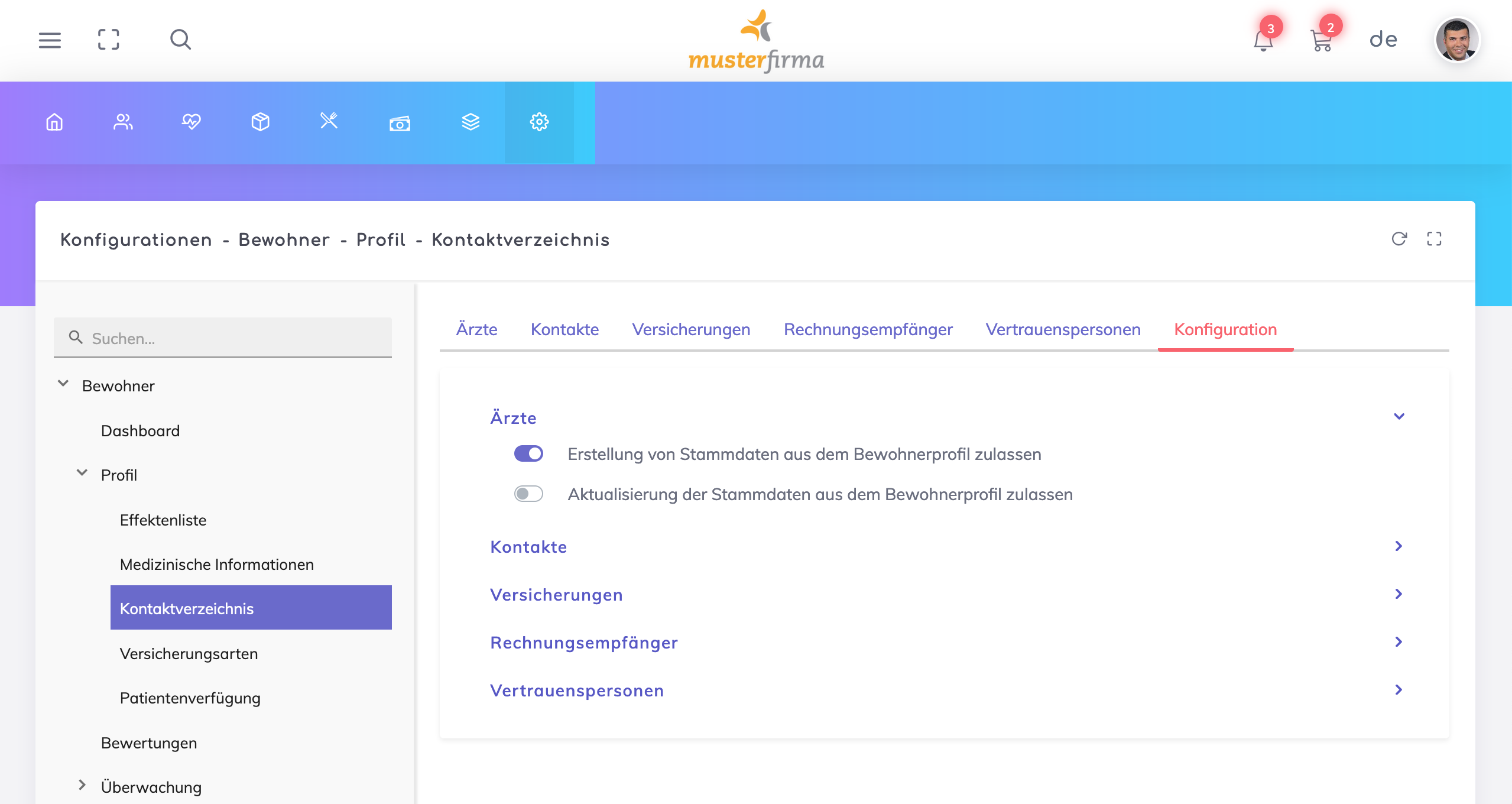Switch to the Versicherungen tab
The height and width of the screenshot is (804, 1512).
click(x=691, y=329)
